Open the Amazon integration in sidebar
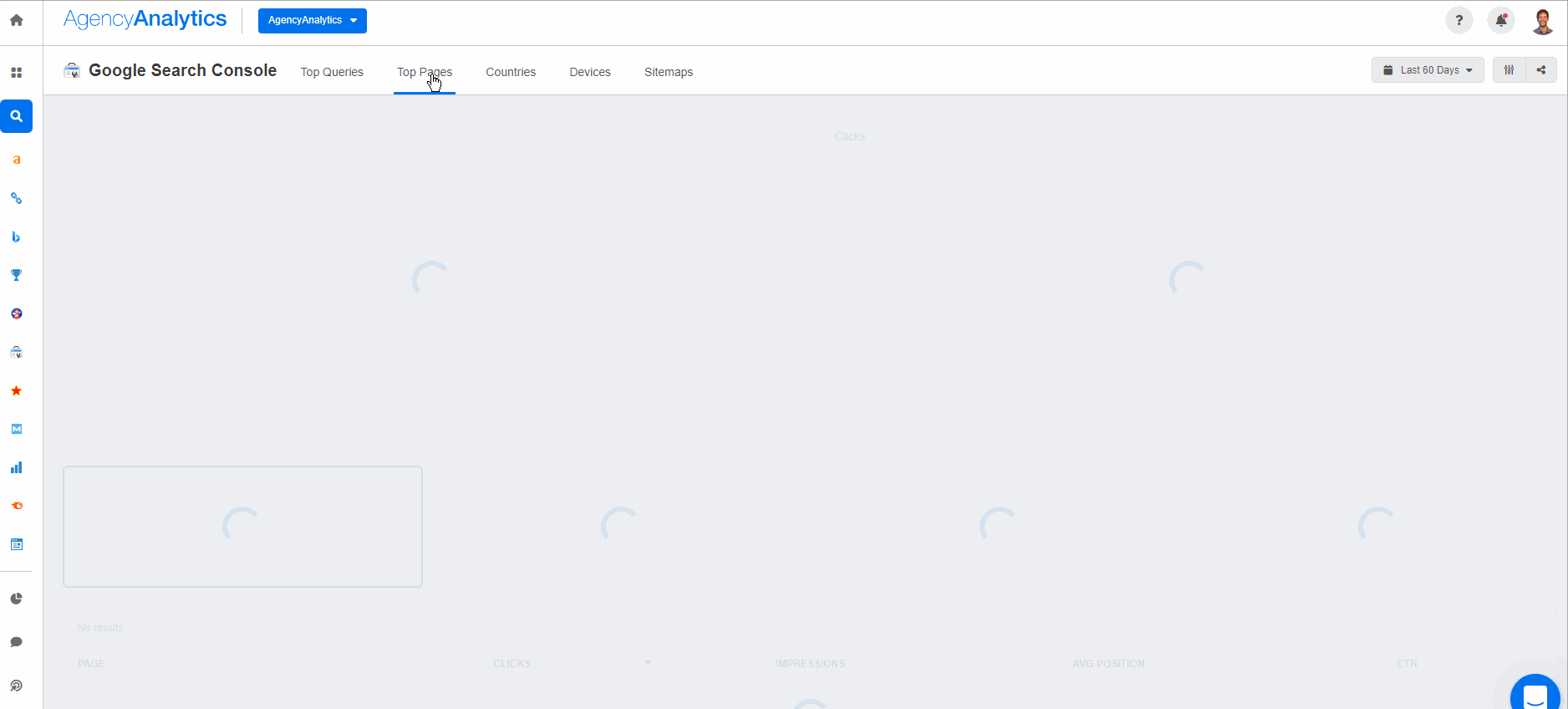The height and width of the screenshot is (709, 1568). 16,160
